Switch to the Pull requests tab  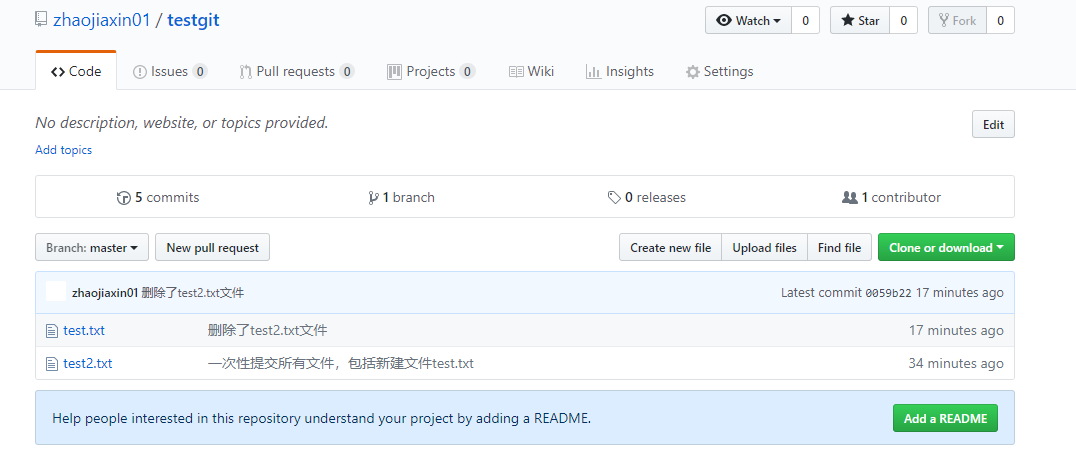coord(296,71)
